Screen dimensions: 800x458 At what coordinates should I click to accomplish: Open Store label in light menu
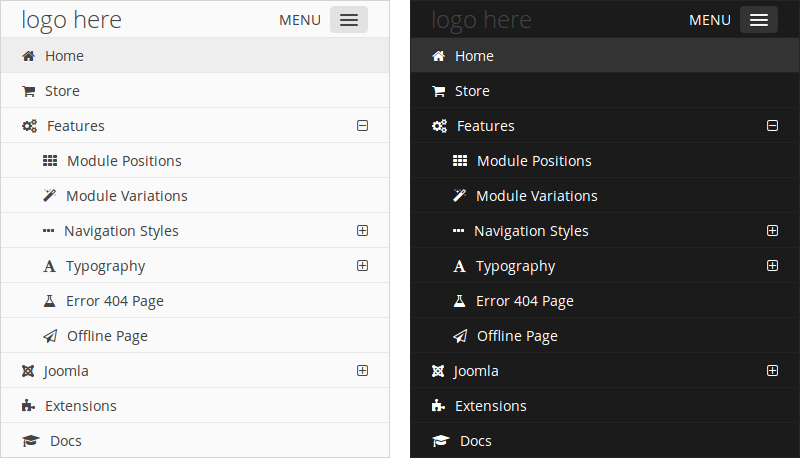pos(62,91)
